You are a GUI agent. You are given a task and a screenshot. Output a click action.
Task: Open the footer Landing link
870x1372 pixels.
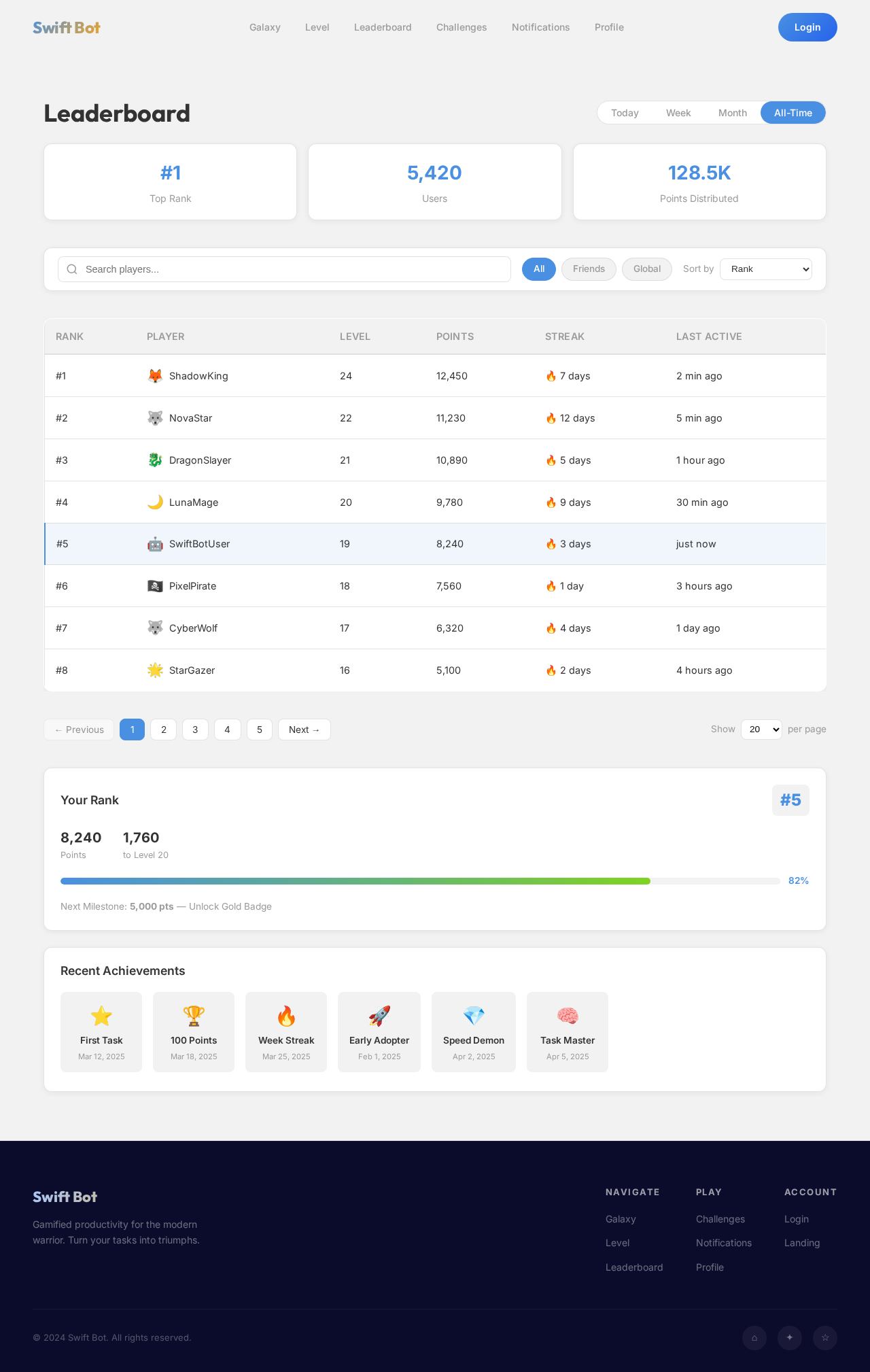point(802,1243)
